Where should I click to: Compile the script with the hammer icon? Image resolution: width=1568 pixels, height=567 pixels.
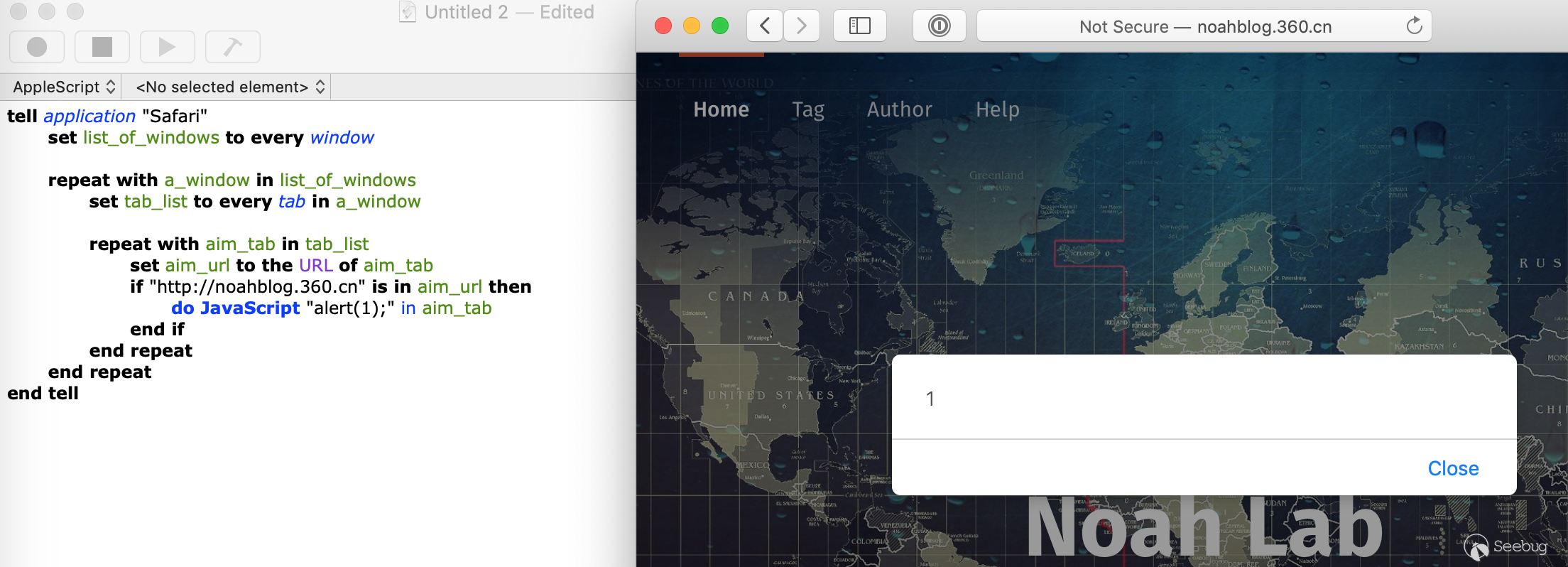pos(233,47)
